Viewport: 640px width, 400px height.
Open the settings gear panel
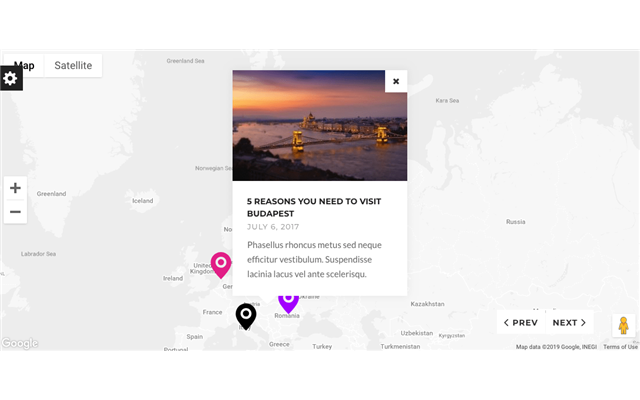coord(11,78)
